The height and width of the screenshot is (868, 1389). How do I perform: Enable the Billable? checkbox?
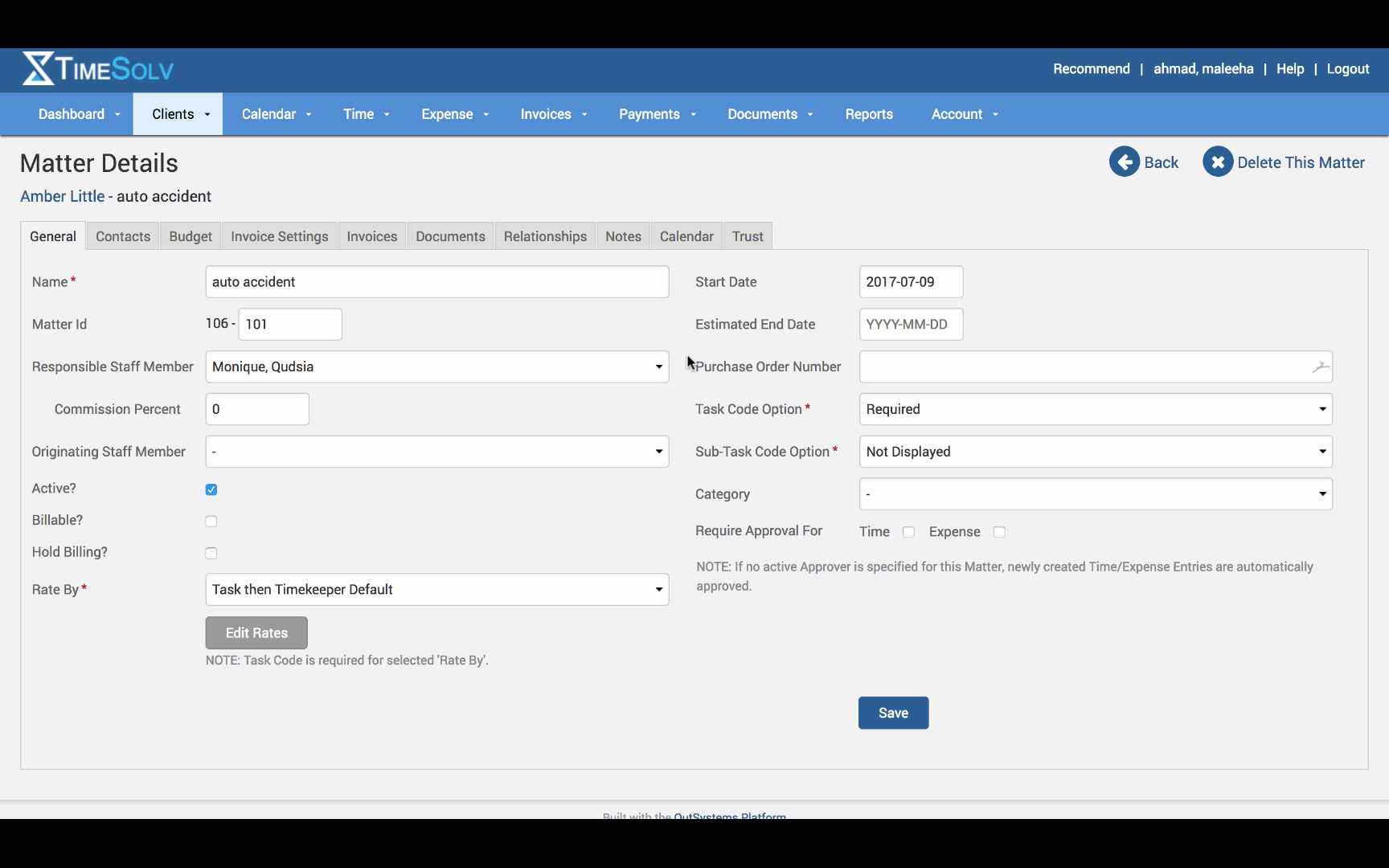(211, 522)
